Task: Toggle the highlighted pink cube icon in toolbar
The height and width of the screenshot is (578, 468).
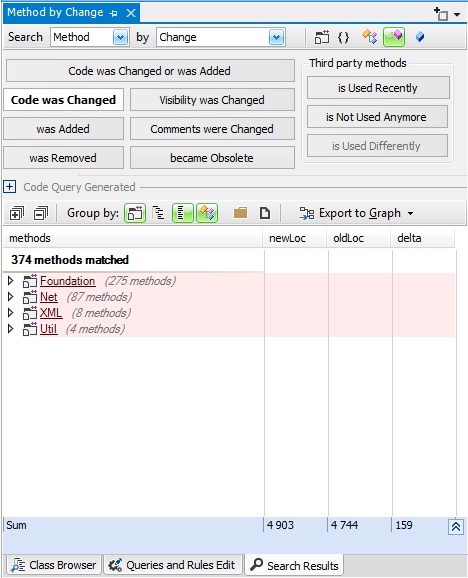Action: [394, 37]
